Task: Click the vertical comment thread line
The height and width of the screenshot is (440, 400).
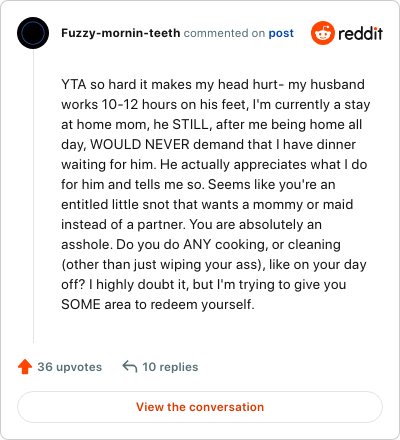Action: coord(33,196)
